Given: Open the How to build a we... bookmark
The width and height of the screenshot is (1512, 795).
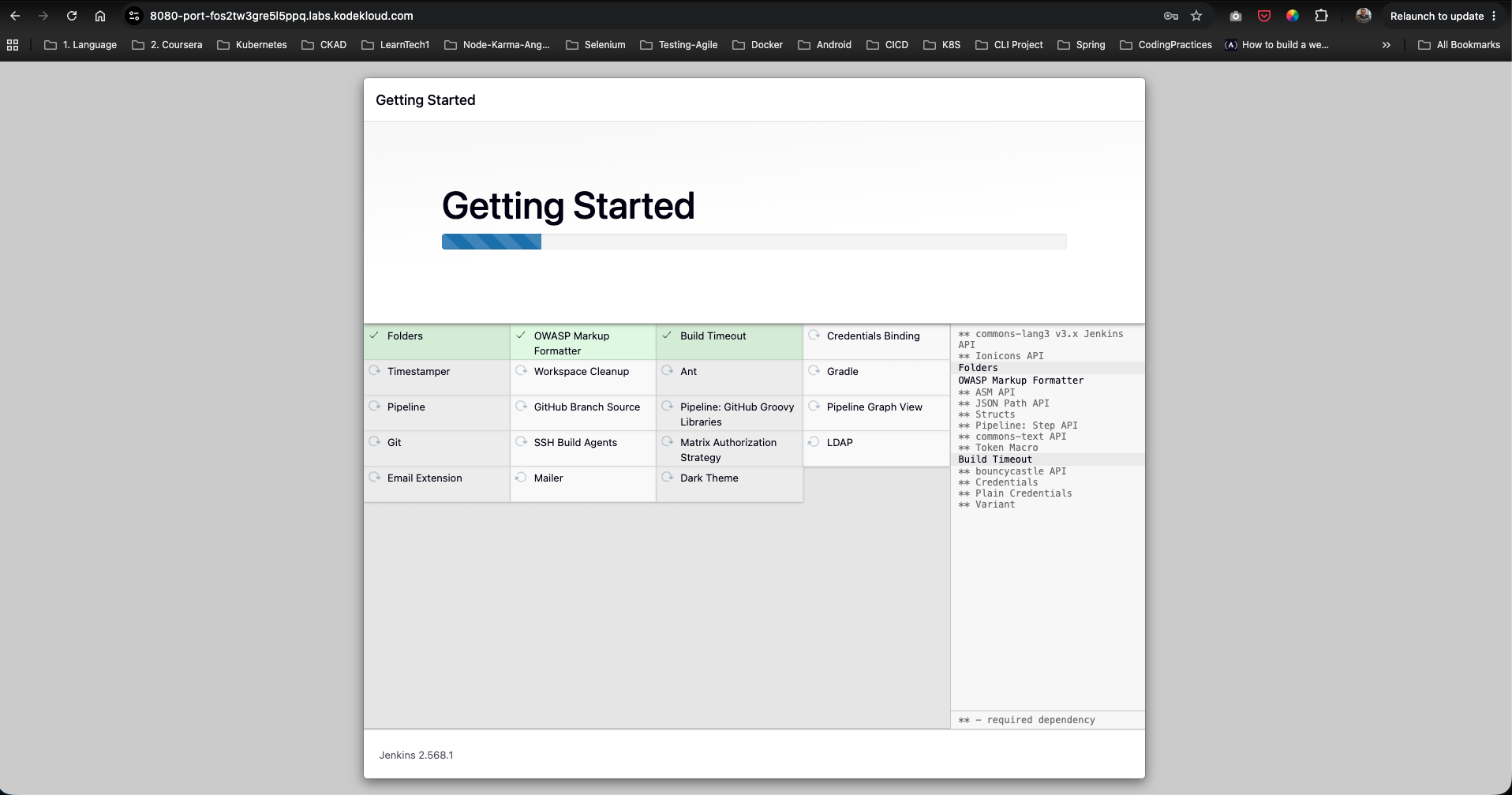Looking at the screenshot, I should coord(1277,45).
